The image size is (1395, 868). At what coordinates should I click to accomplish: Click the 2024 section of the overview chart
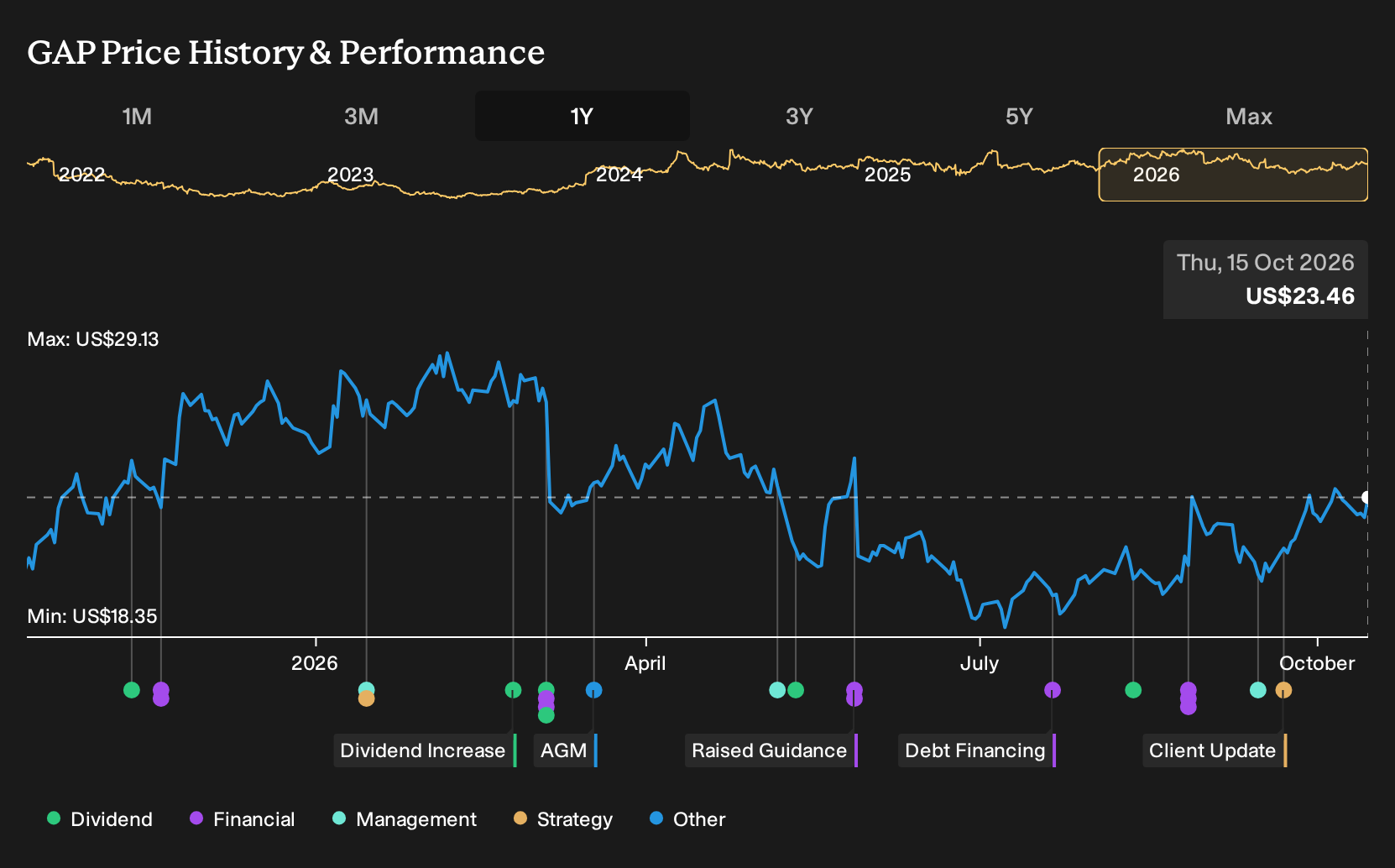point(619,175)
